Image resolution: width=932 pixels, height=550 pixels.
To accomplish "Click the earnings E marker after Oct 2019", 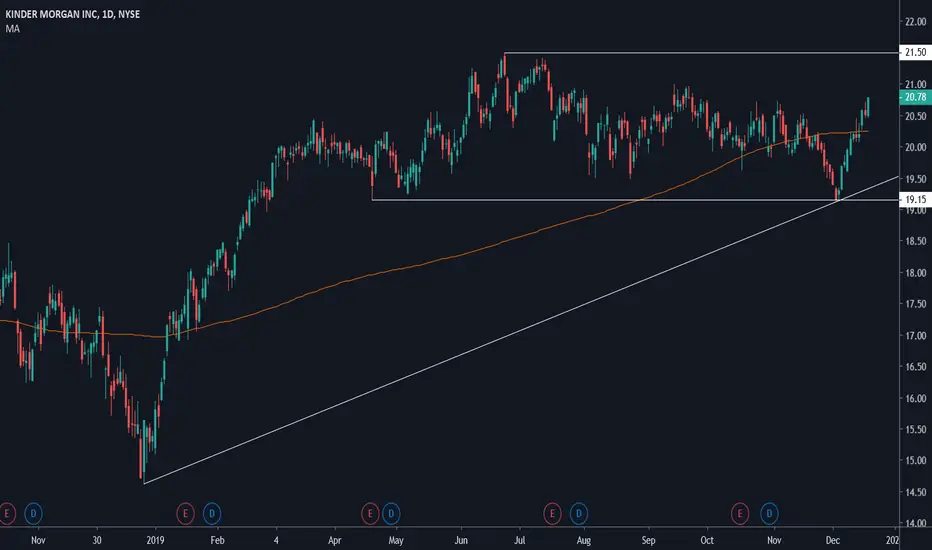I will tap(740, 513).
